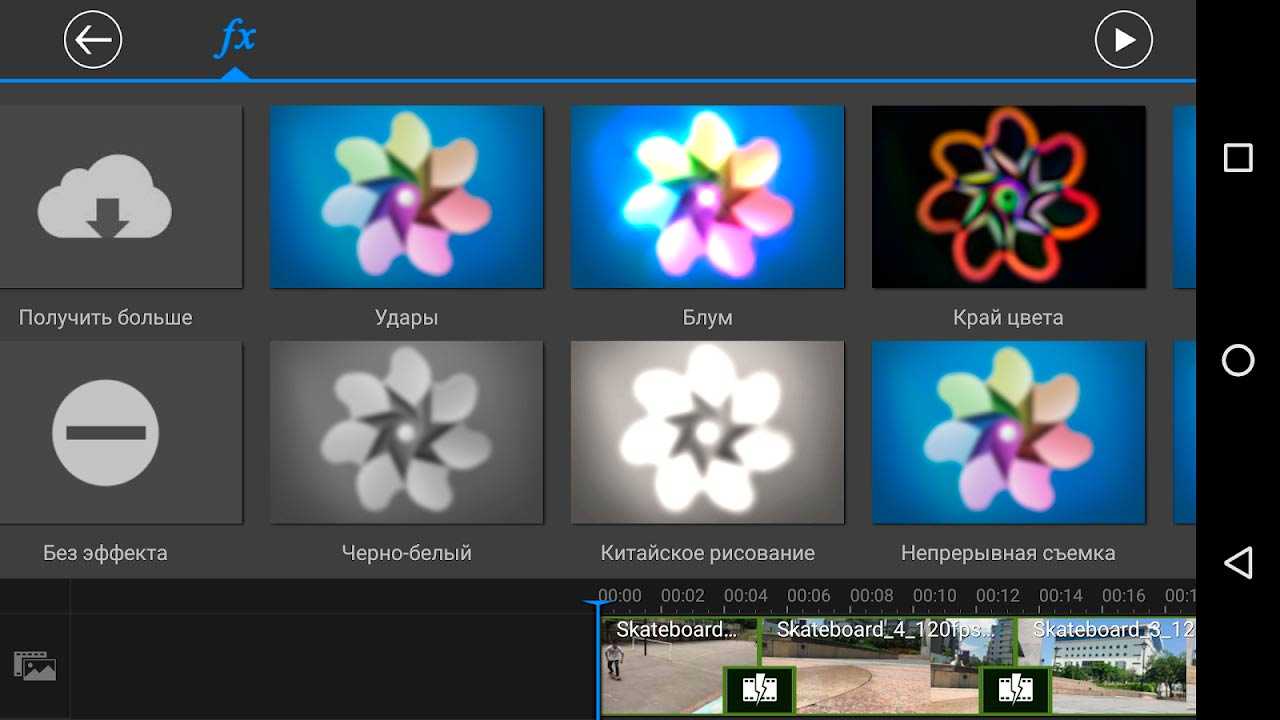Tap the cloud download icon
Image resolution: width=1280 pixels, height=720 pixels.
click(x=105, y=197)
